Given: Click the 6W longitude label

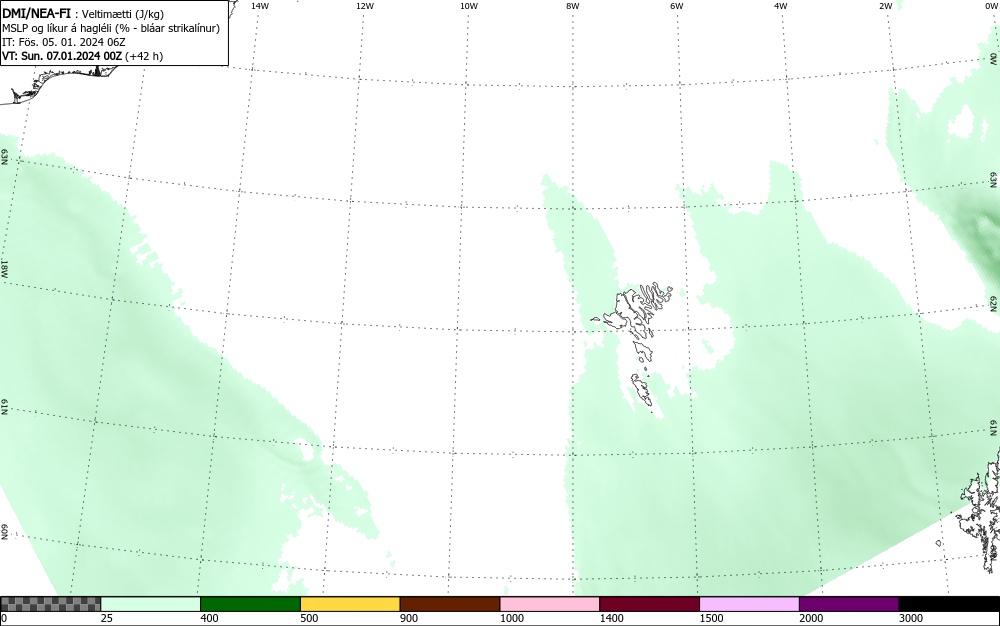Looking at the screenshot, I should coord(677,6).
